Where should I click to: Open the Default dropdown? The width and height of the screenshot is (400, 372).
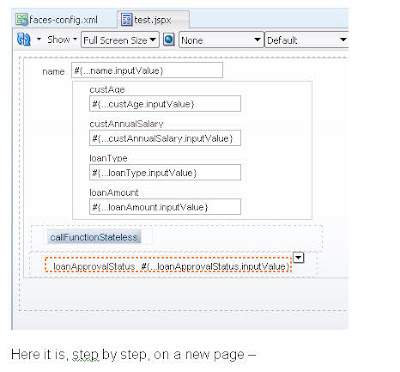[307, 40]
